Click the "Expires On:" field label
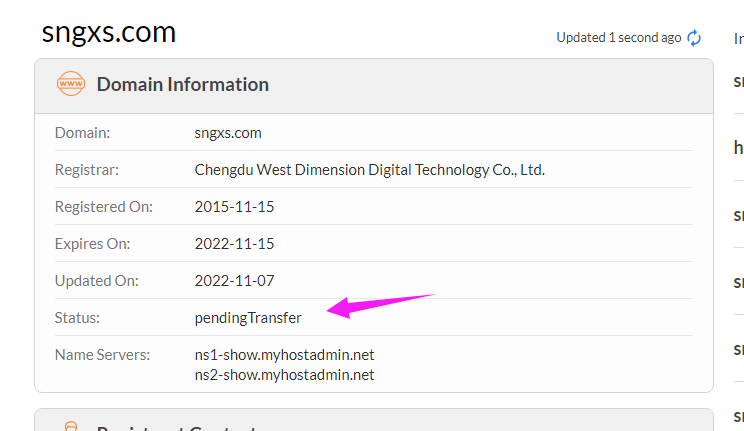The width and height of the screenshot is (744, 431). (x=93, y=243)
